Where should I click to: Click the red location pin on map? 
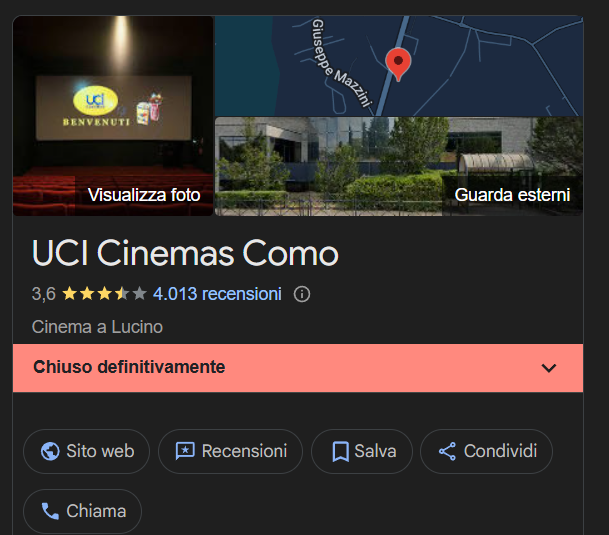[x=398, y=64]
